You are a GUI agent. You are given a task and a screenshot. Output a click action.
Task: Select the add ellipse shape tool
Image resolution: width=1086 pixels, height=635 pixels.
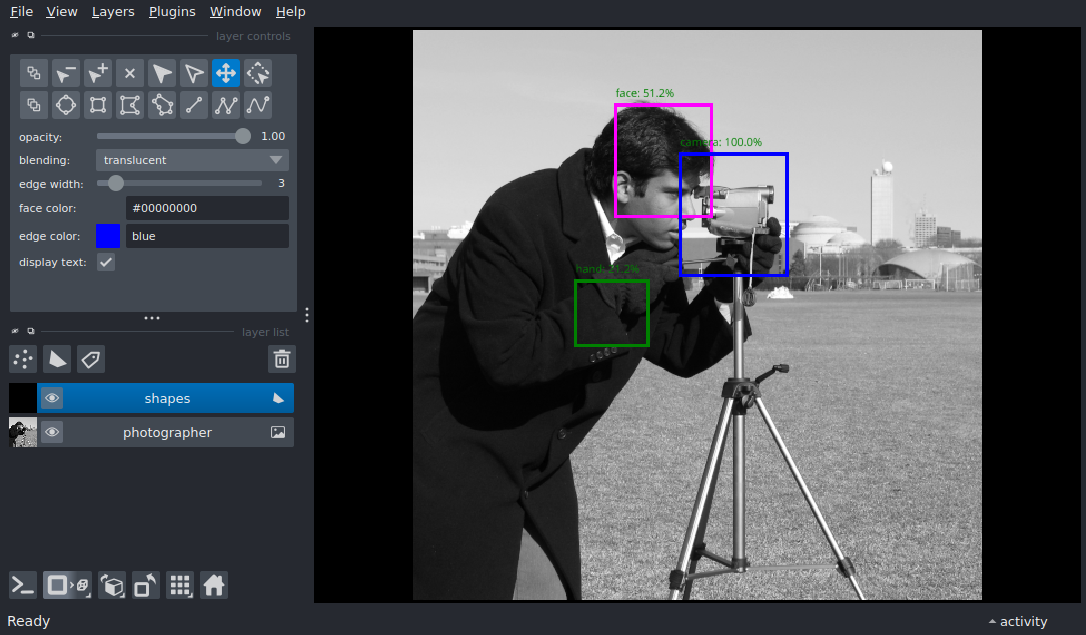(x=66, y=105)
